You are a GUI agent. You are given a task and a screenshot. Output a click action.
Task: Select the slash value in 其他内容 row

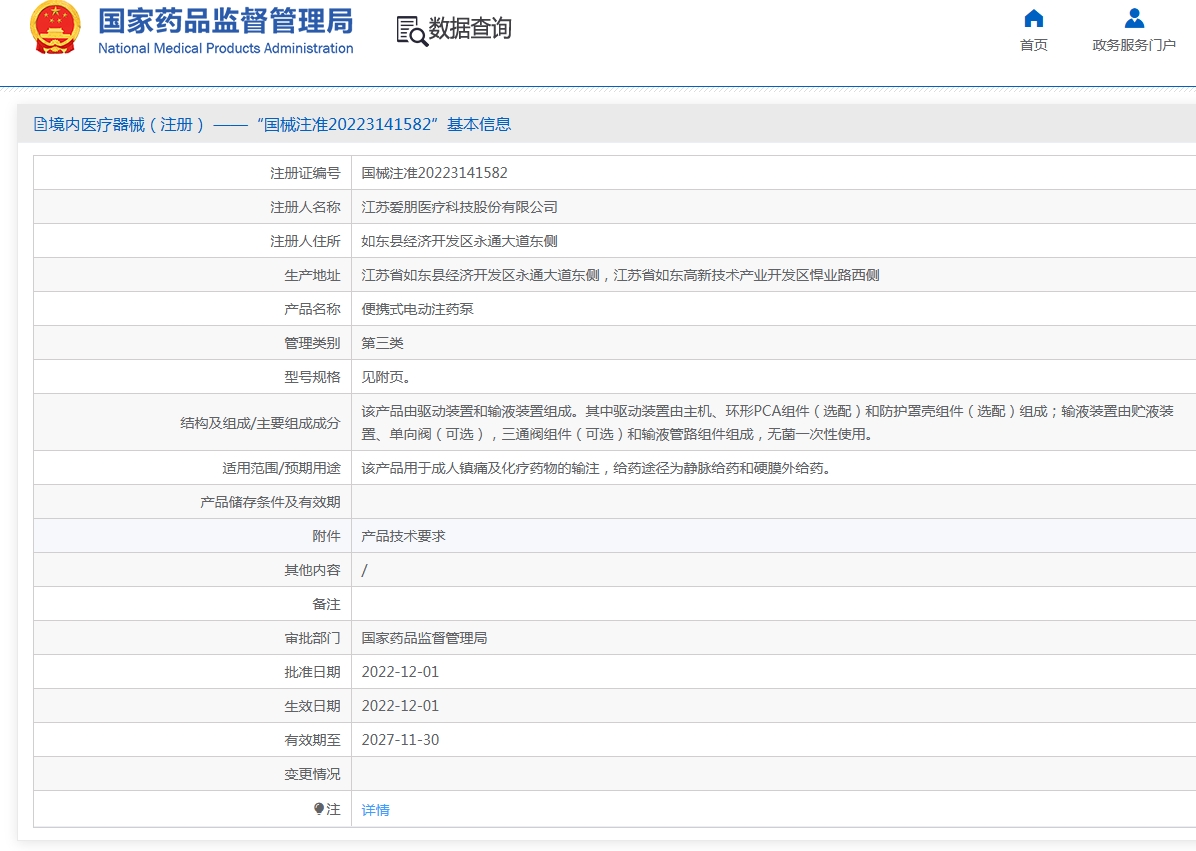click(x=365, y=570)
